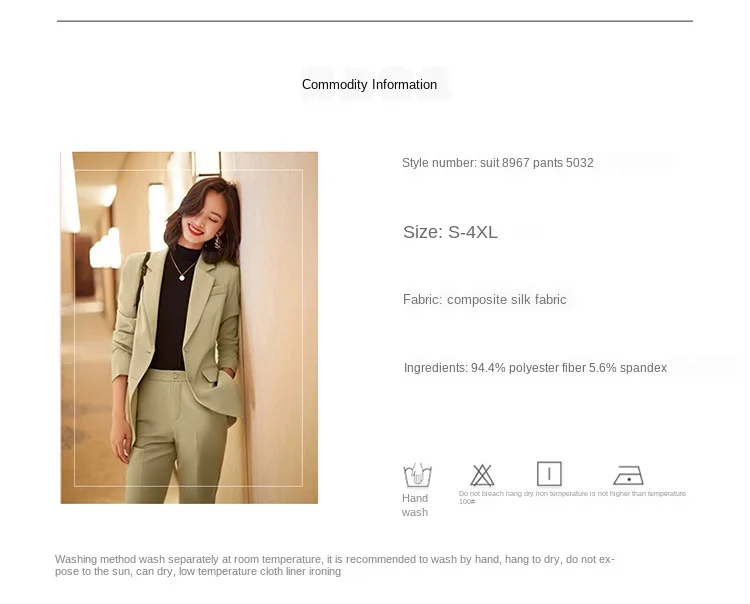Click the pendant necklace in the photo
Viewport: 750px width, 604px height.
(182, 277)
